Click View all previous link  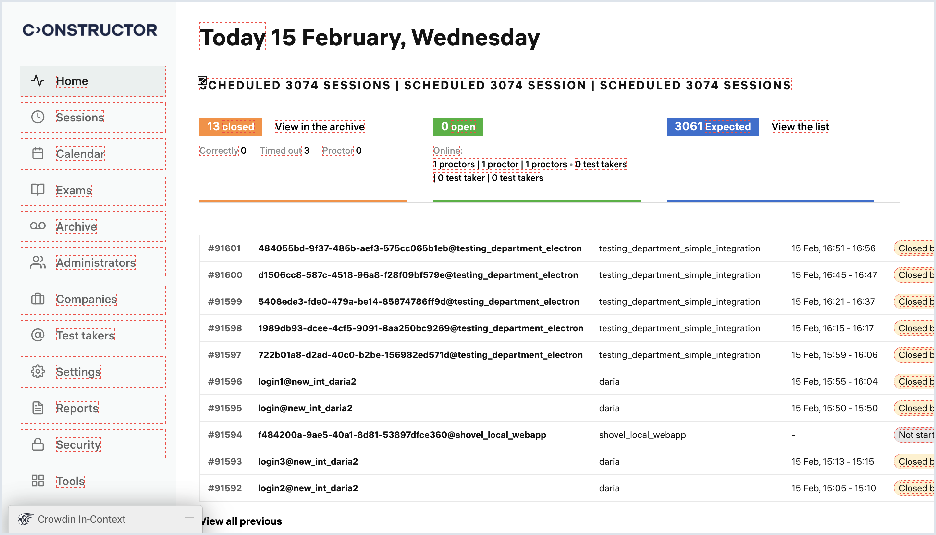point(242,521)
